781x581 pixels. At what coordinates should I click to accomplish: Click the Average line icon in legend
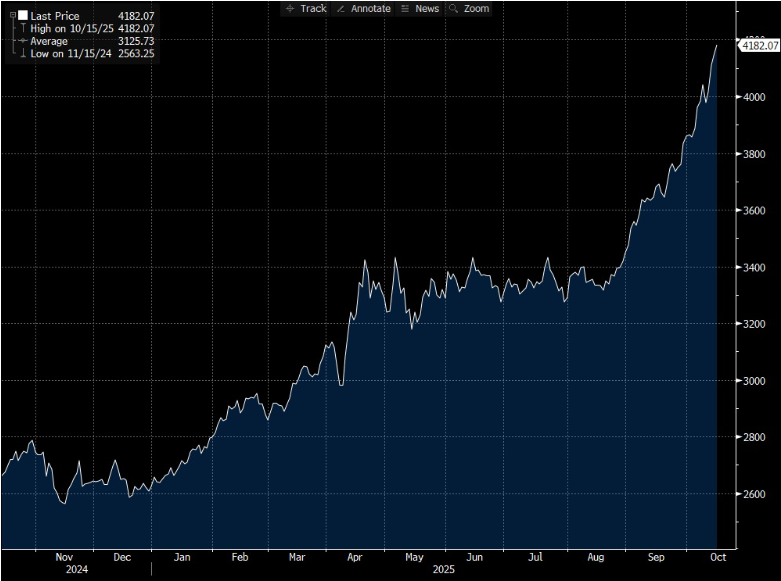coord(22,41)
